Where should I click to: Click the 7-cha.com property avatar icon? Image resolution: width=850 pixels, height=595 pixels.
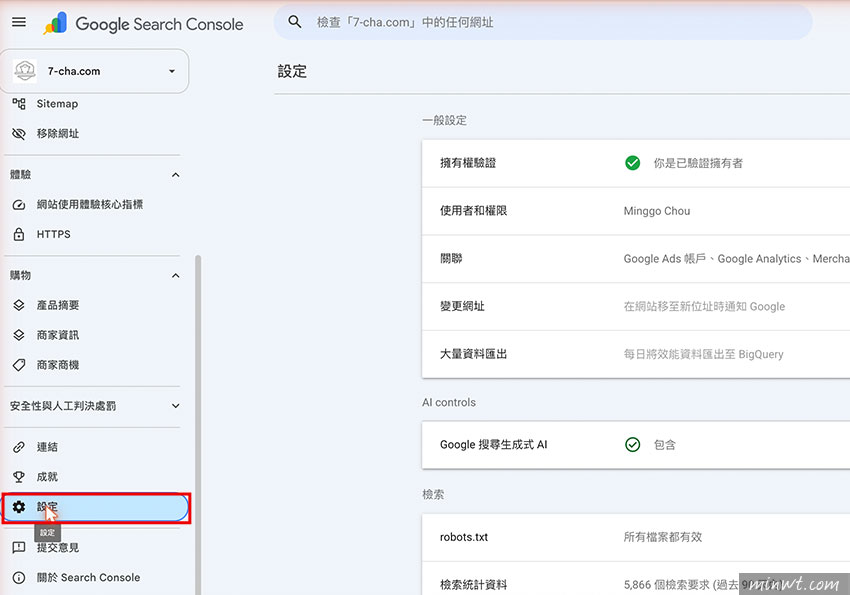tap(25, 71)
